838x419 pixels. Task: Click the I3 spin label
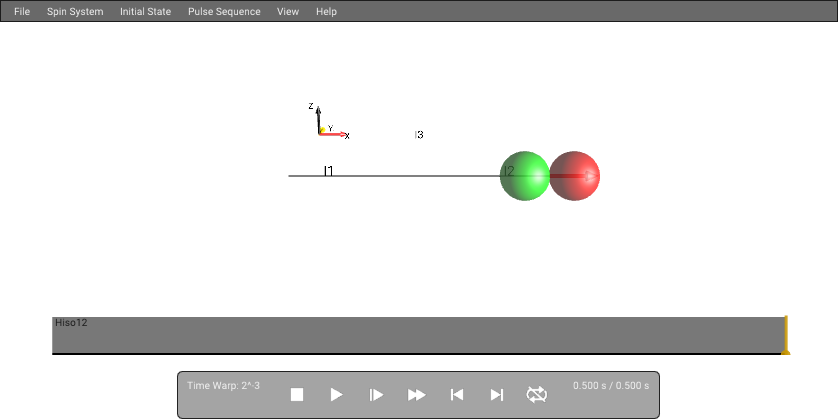[419, 135]
